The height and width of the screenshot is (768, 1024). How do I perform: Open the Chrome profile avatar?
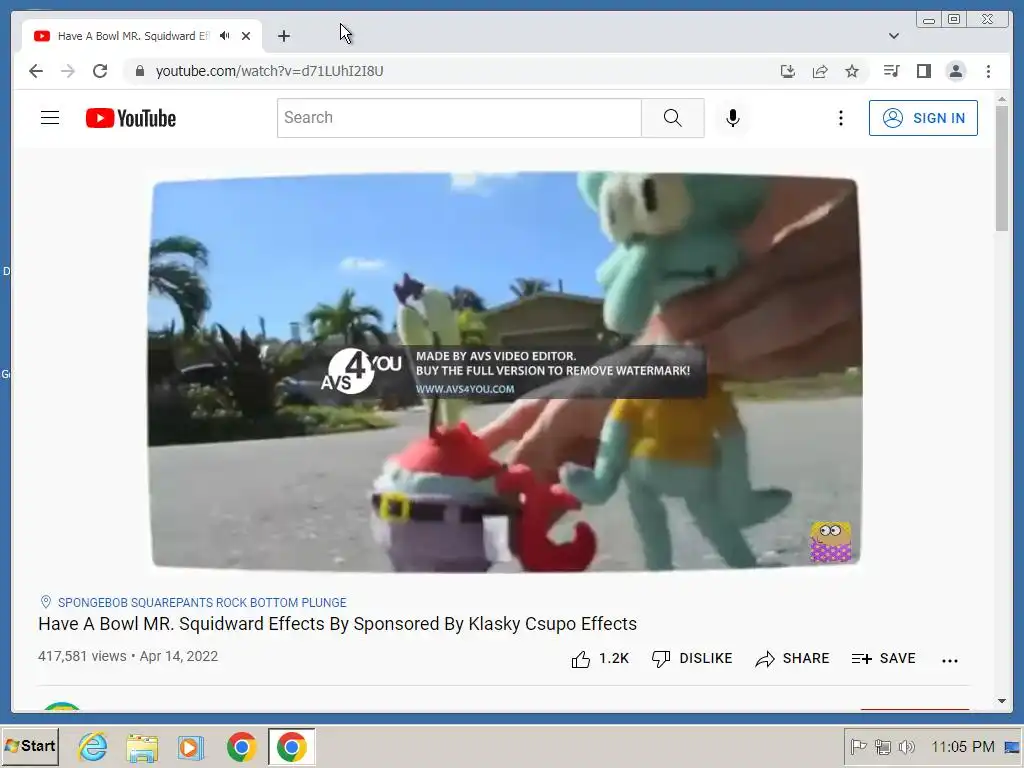[x=956, y=71]
